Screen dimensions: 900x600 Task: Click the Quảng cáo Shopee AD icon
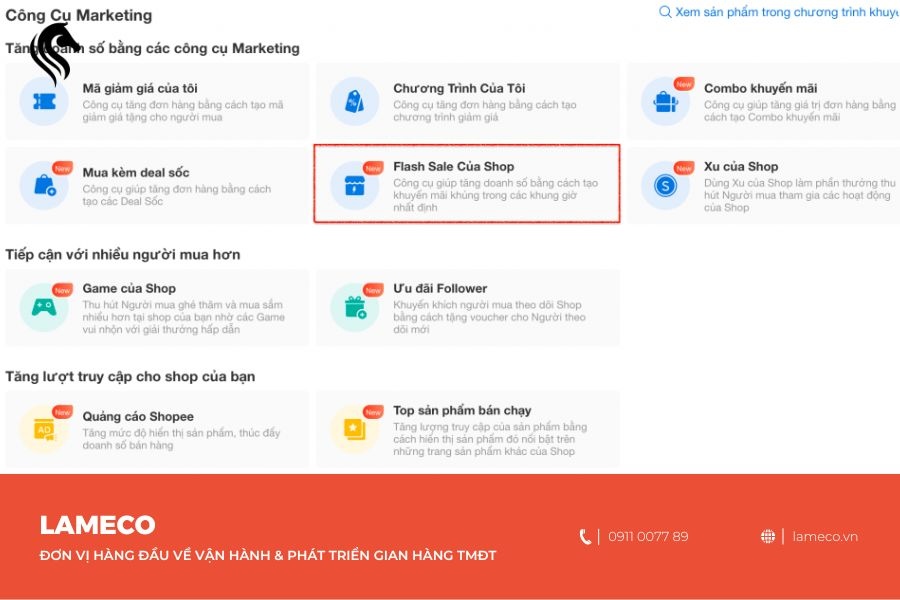point(44,429)
